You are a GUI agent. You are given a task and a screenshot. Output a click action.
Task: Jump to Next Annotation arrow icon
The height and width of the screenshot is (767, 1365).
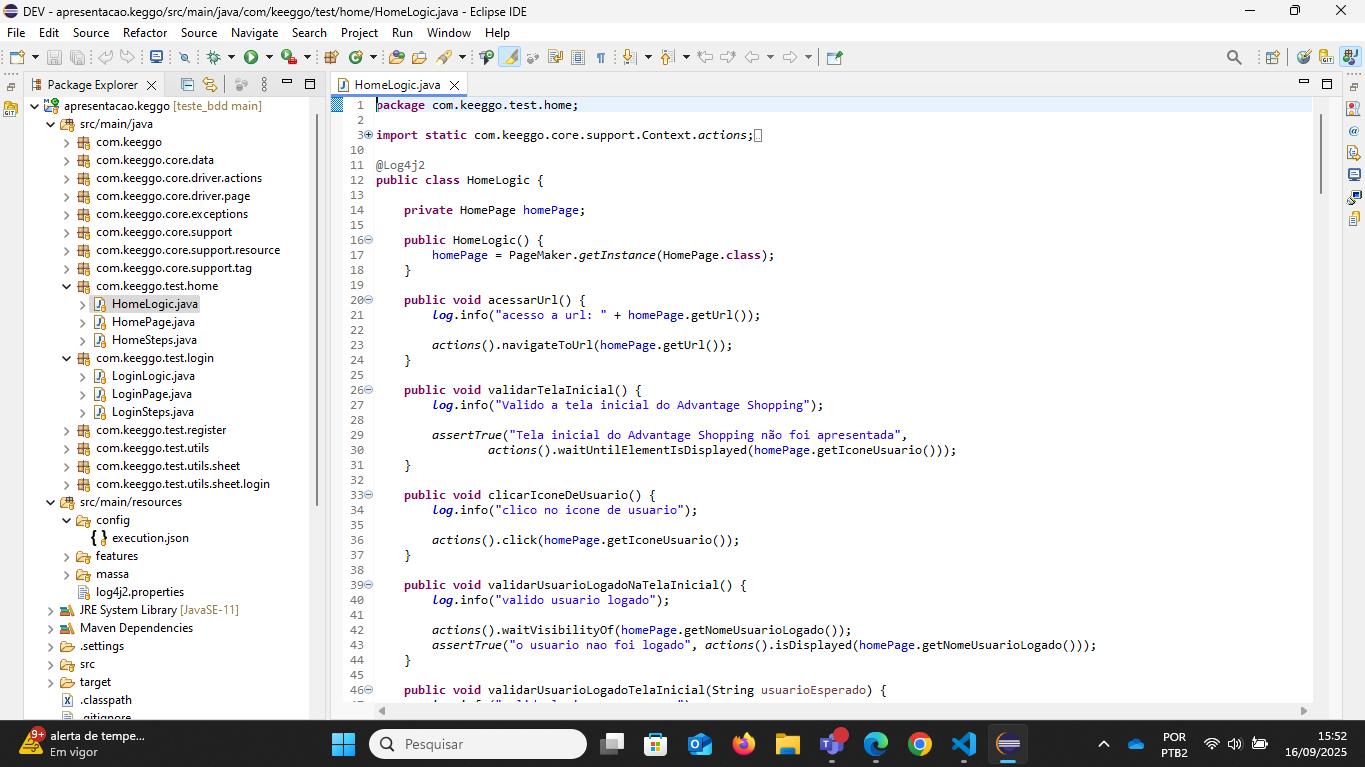point(629,57)
